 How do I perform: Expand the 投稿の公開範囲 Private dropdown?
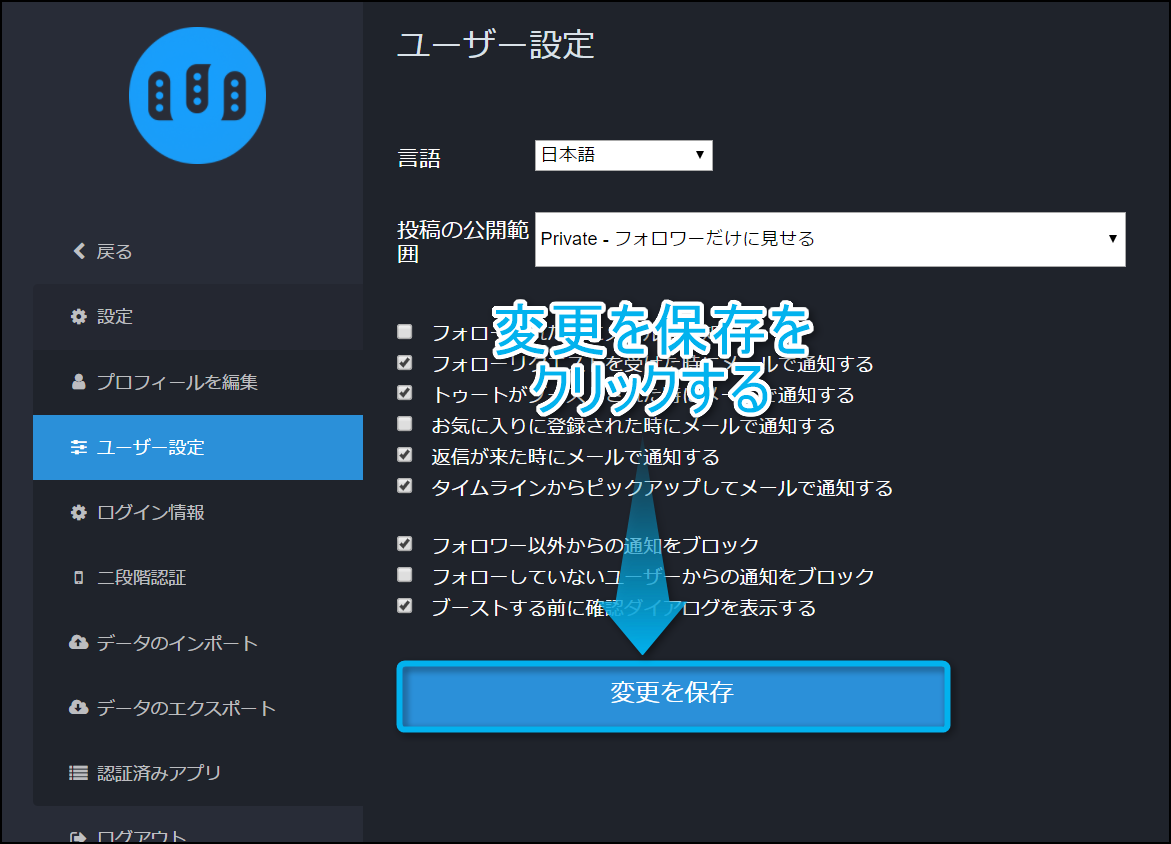pyautogui.click(x=829, y=239)
